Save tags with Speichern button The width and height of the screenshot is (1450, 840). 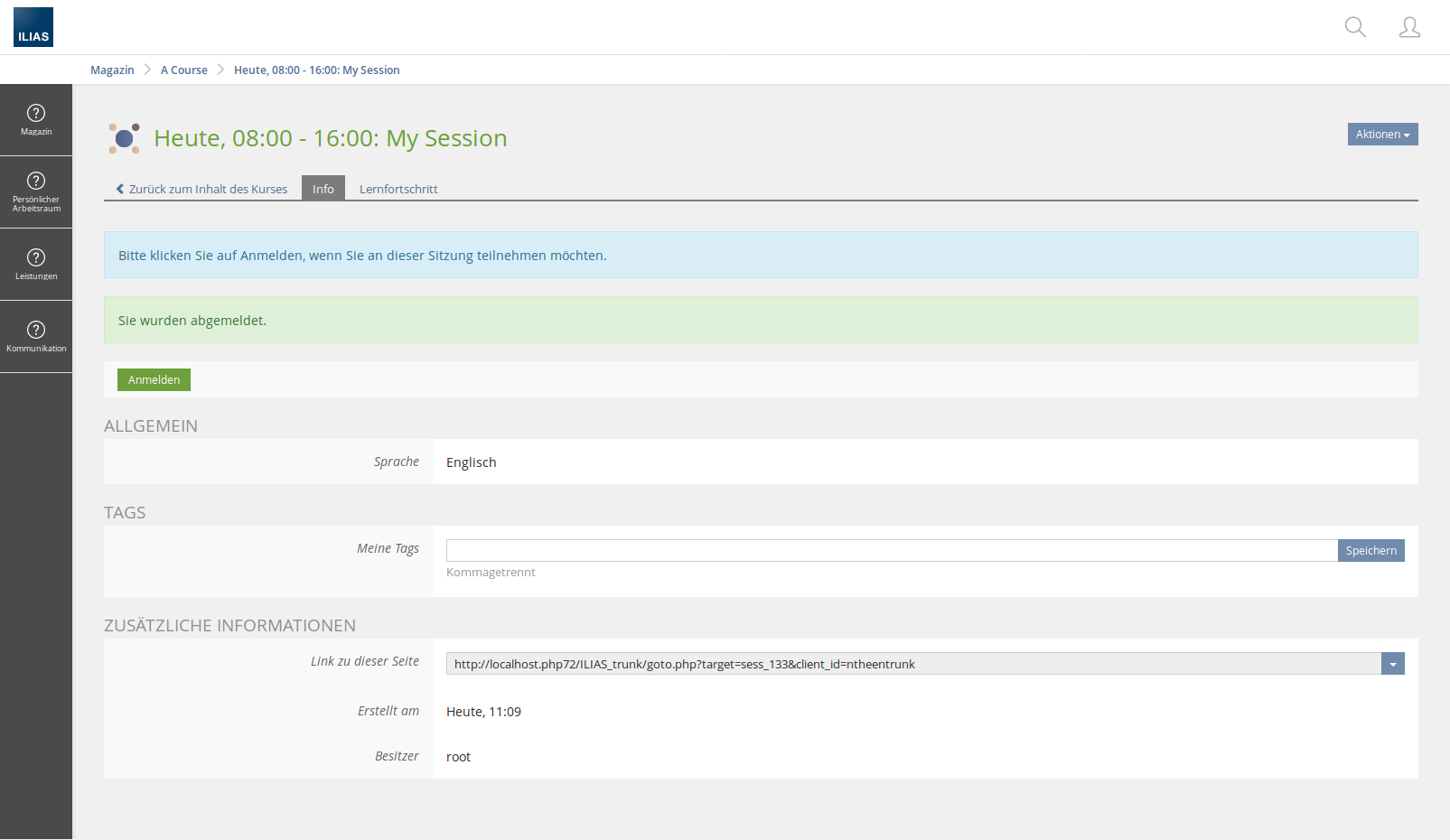pyautogui.click(x=1370, y=551)
